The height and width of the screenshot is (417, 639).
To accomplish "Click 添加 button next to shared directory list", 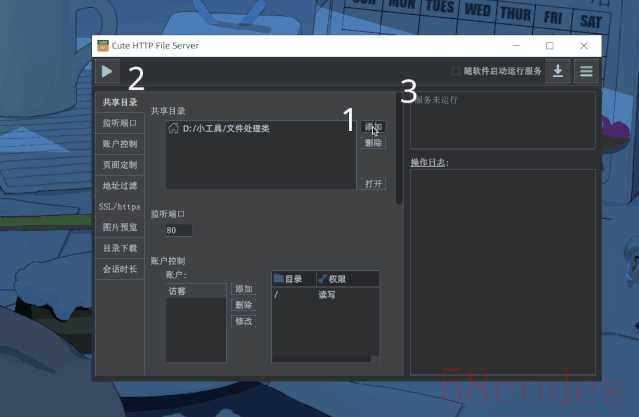I will 373,127.
